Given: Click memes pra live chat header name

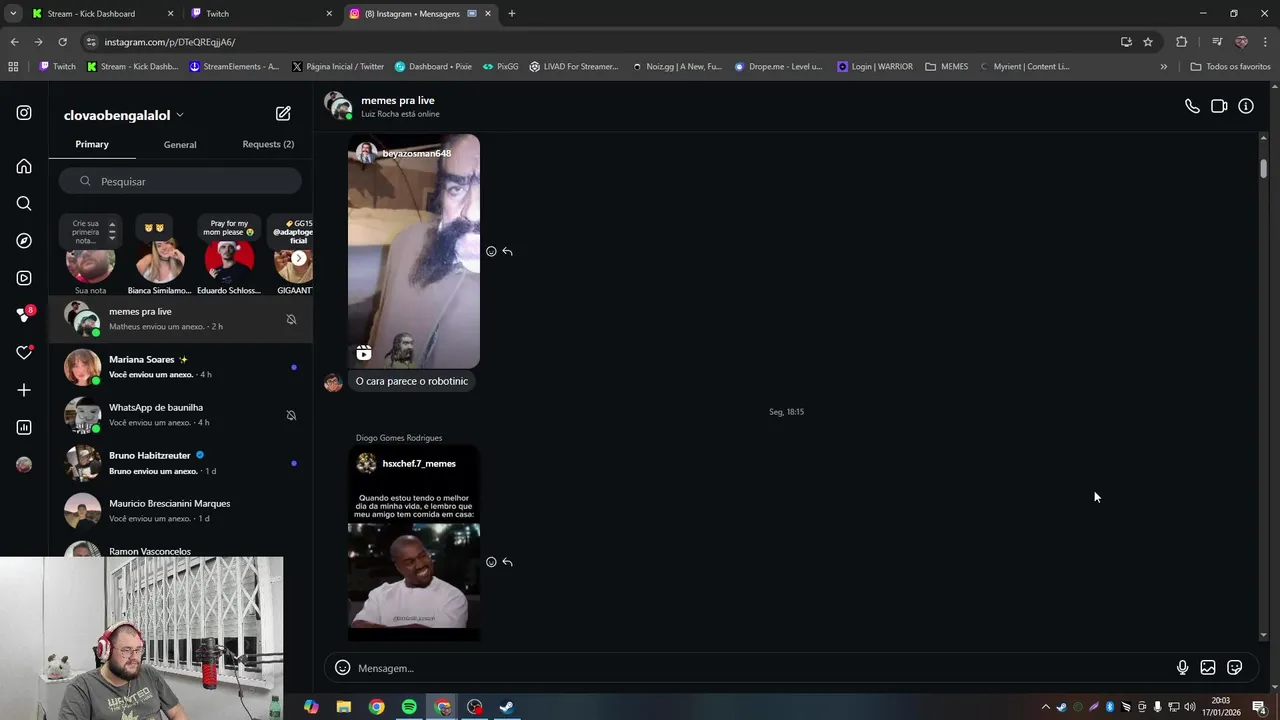Looking at the screenshot, I should [397, 100].
